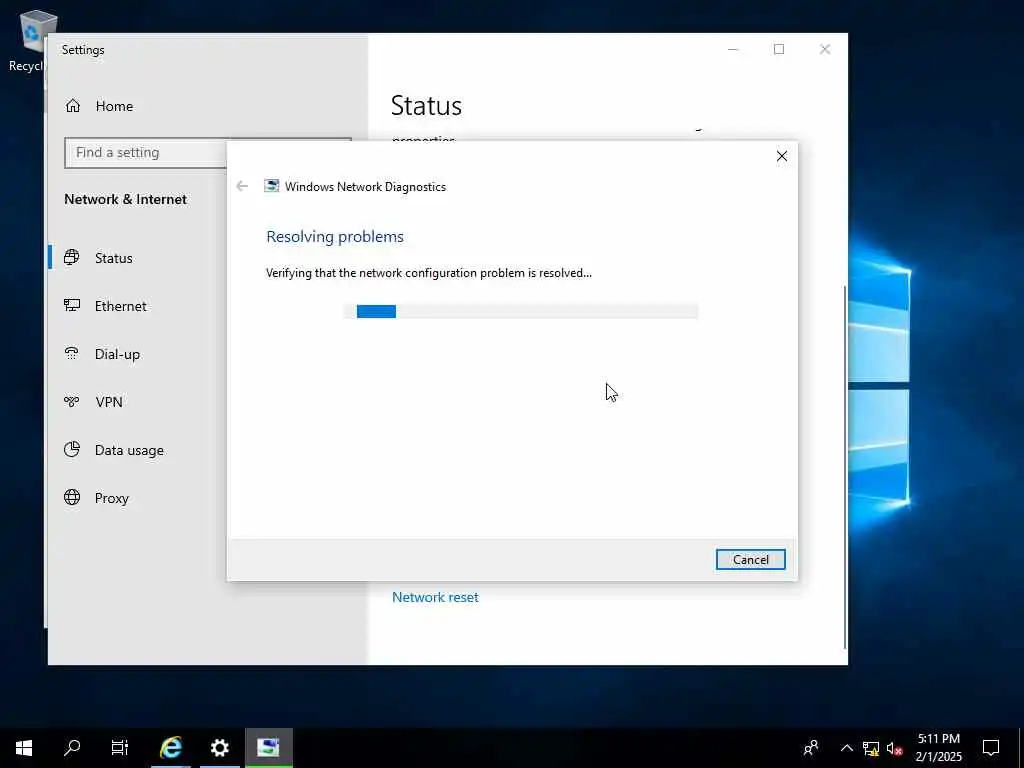The height and width of the screenshot is (768, 1024).
Task: Click Network Diagnostics taskbar icon
Action: [x=268, y=748]
